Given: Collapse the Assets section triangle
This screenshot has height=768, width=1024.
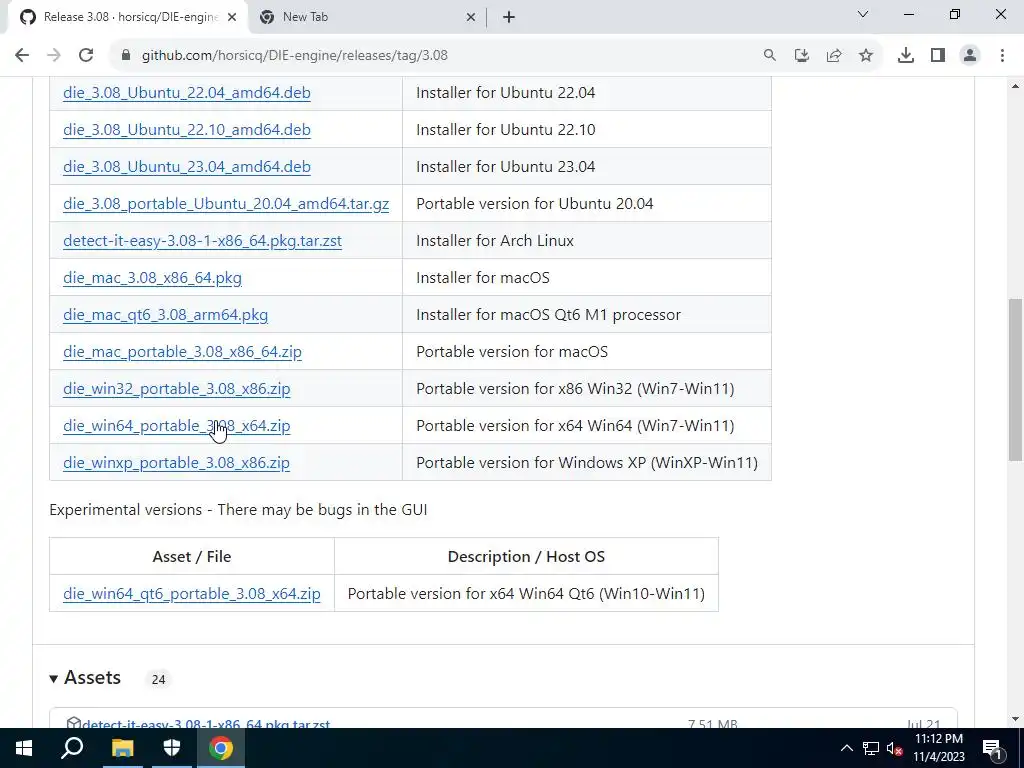Looking at the screenshot, I should click(x=54, y=679).
